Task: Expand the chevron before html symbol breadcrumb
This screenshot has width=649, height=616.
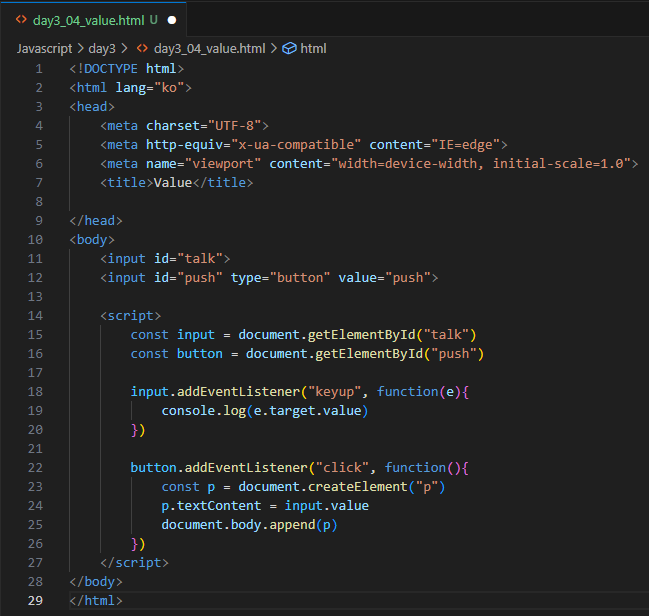Action: [x=274, y=48]
